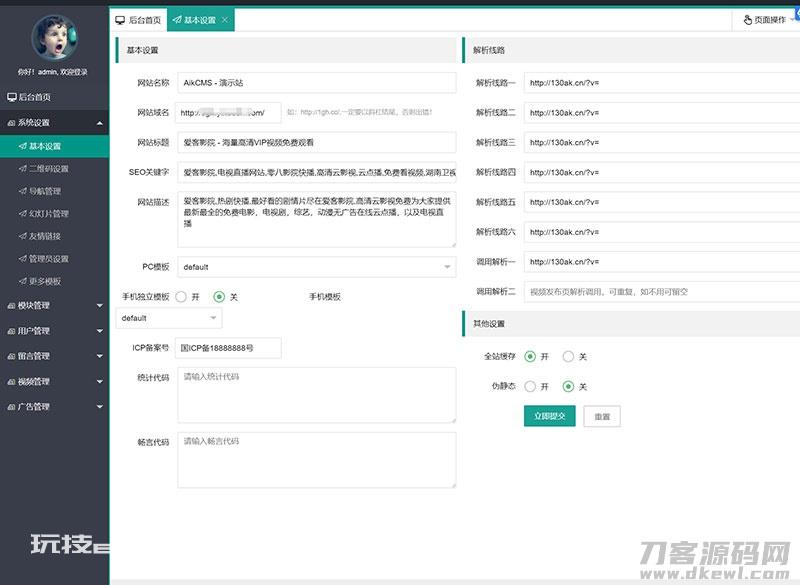Open 幻灯片管理 menu item
The height and width of the screenshot is (585, 800).
[x=55, y=214]
